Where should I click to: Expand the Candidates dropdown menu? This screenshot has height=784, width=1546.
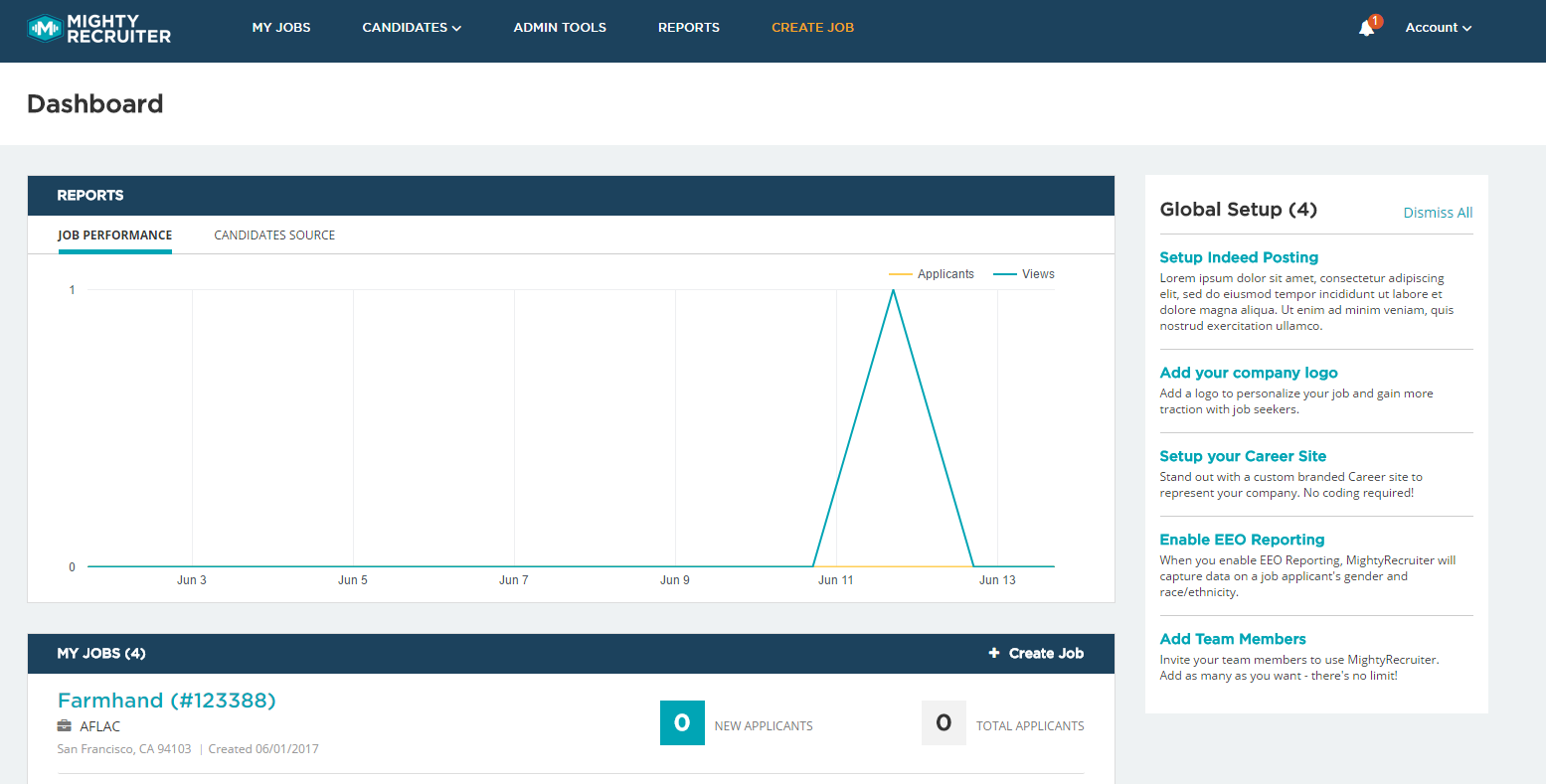click(x=411, y=28)
